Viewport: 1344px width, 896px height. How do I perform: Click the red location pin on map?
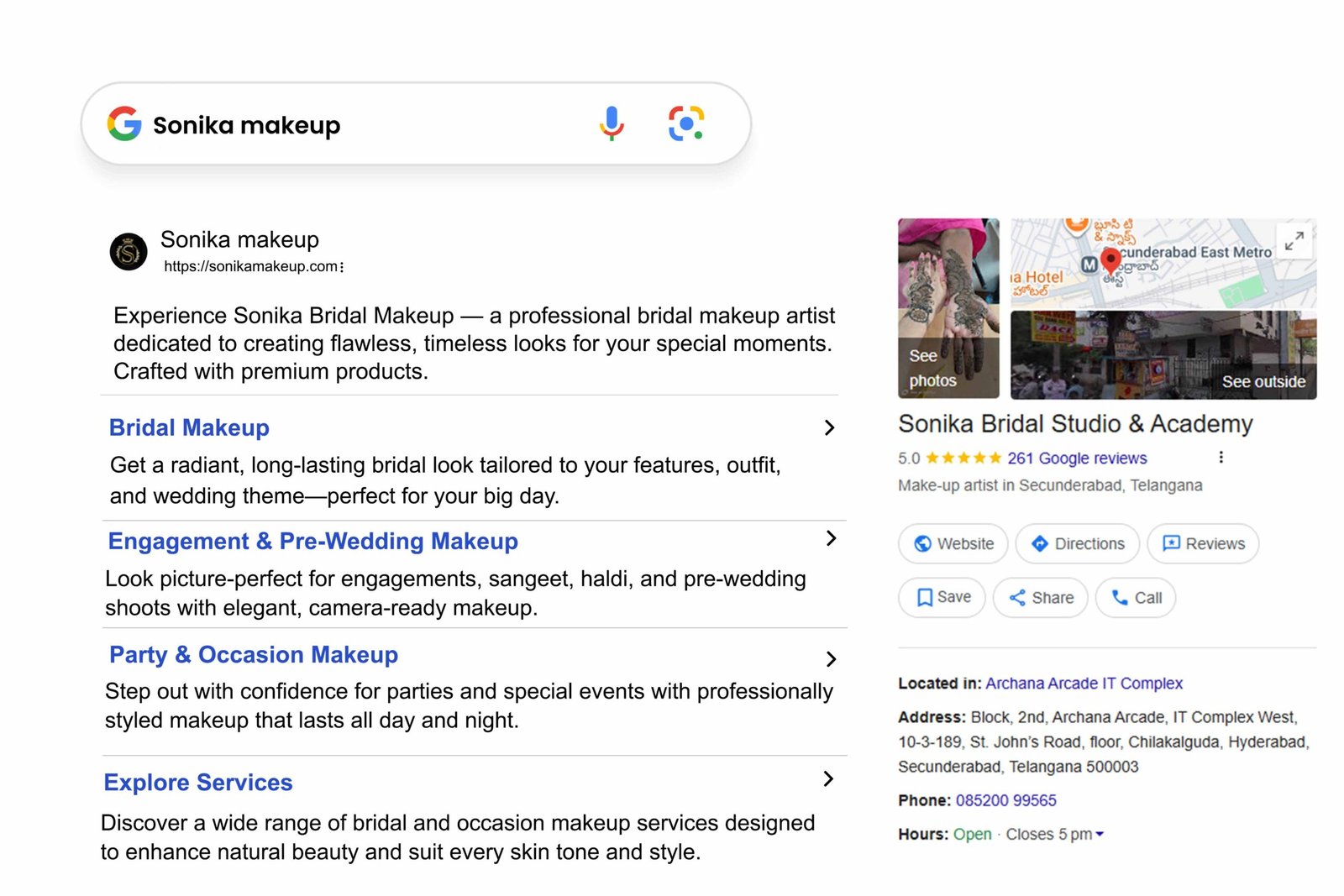coord(1110,259)
